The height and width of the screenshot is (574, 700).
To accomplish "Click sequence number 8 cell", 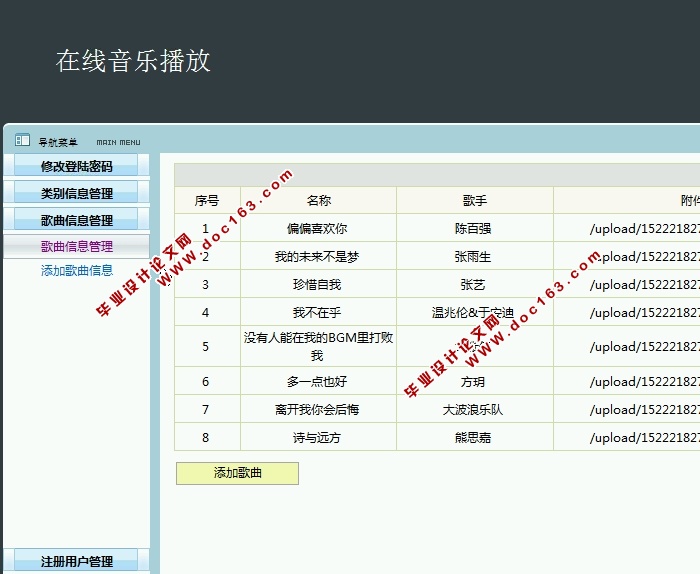I will [x=205, y=437].
